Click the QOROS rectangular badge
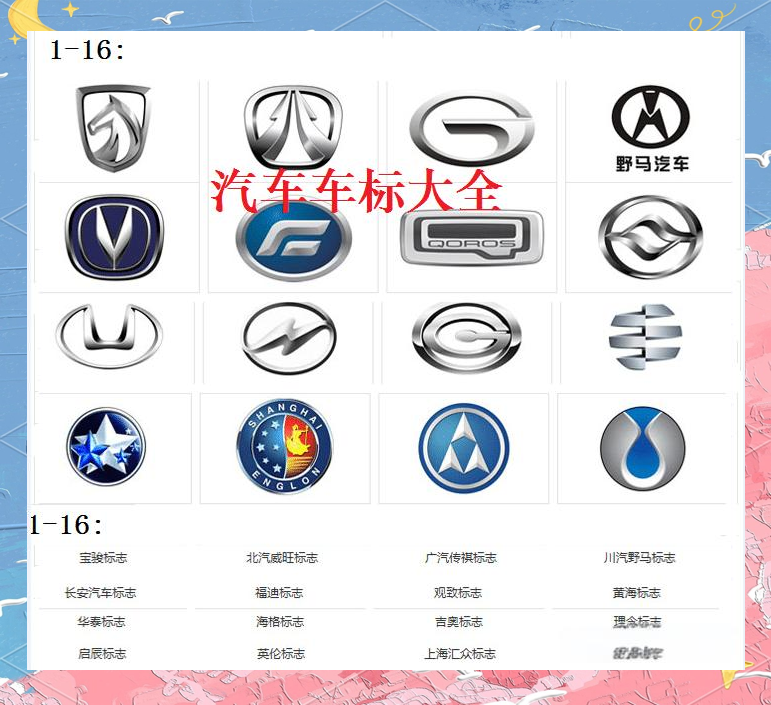Viewport: 771px width, 705px height. tap(472, 238)
